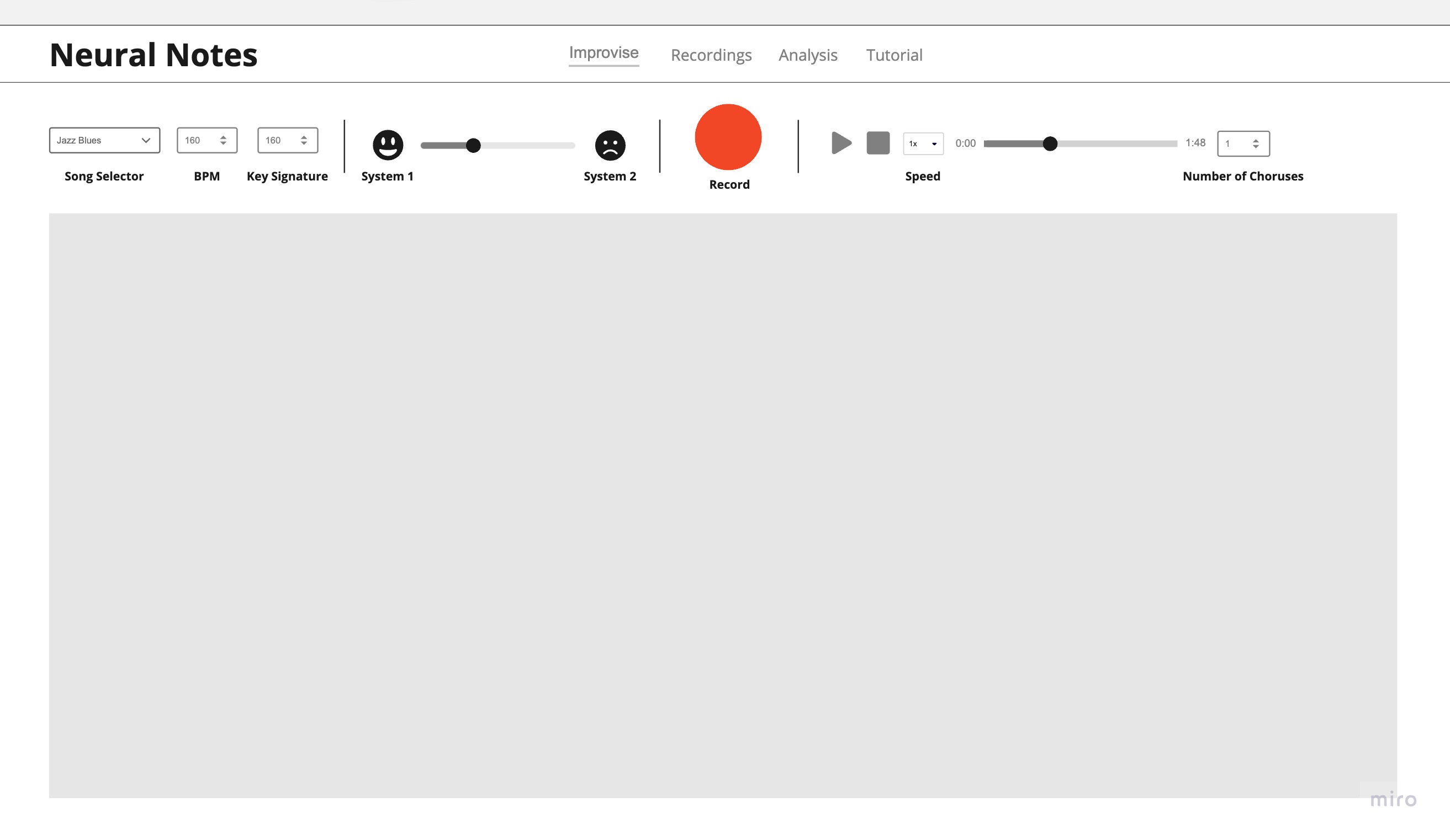Image resolution: width=1450 pixels, height=840 pixels.
Task: Click inside the BPM input field
Action: (195, 140)
